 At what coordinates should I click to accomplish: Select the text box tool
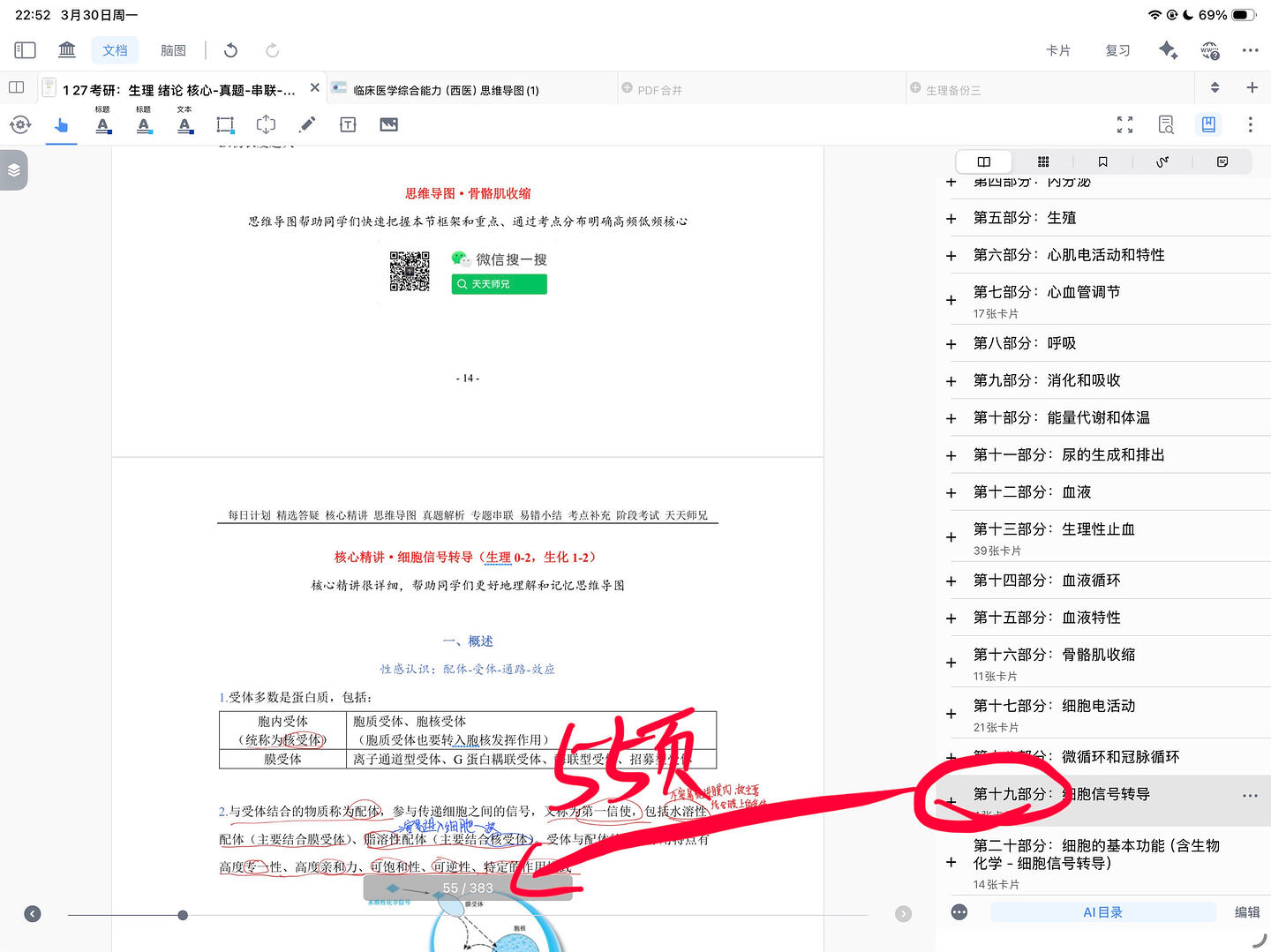[x=348, y=124]
